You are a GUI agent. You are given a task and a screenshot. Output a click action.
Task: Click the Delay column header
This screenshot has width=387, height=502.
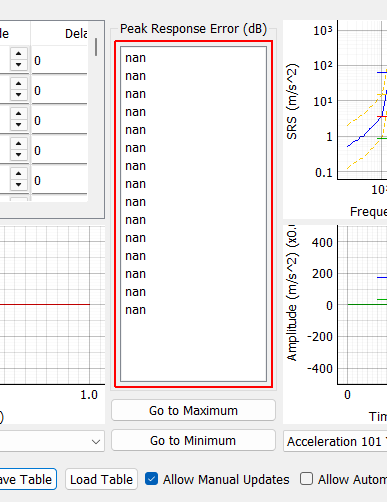click(59, 34)
